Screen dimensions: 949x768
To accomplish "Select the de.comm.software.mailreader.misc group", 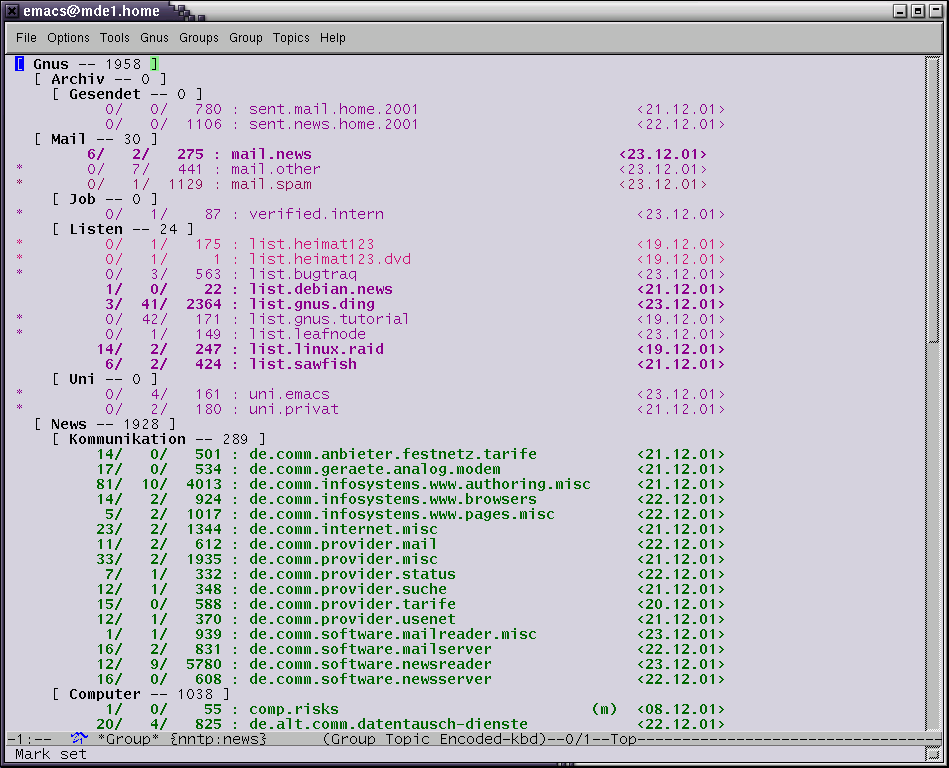I will point(393,634).
